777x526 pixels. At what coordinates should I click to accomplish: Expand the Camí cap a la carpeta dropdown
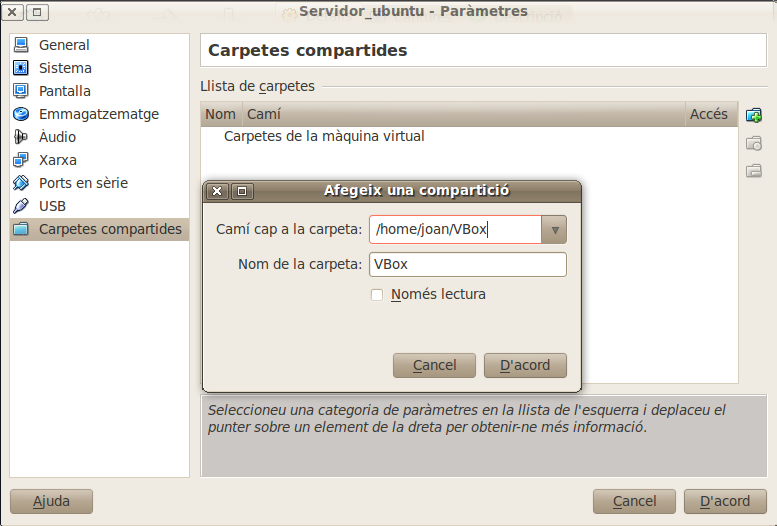point(554,230)
